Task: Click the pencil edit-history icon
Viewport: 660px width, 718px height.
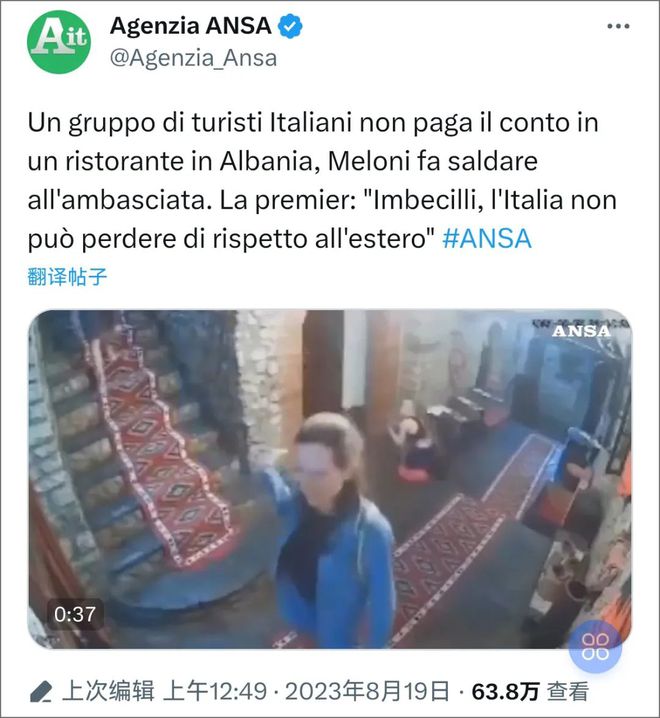Action: coord(41,691)
